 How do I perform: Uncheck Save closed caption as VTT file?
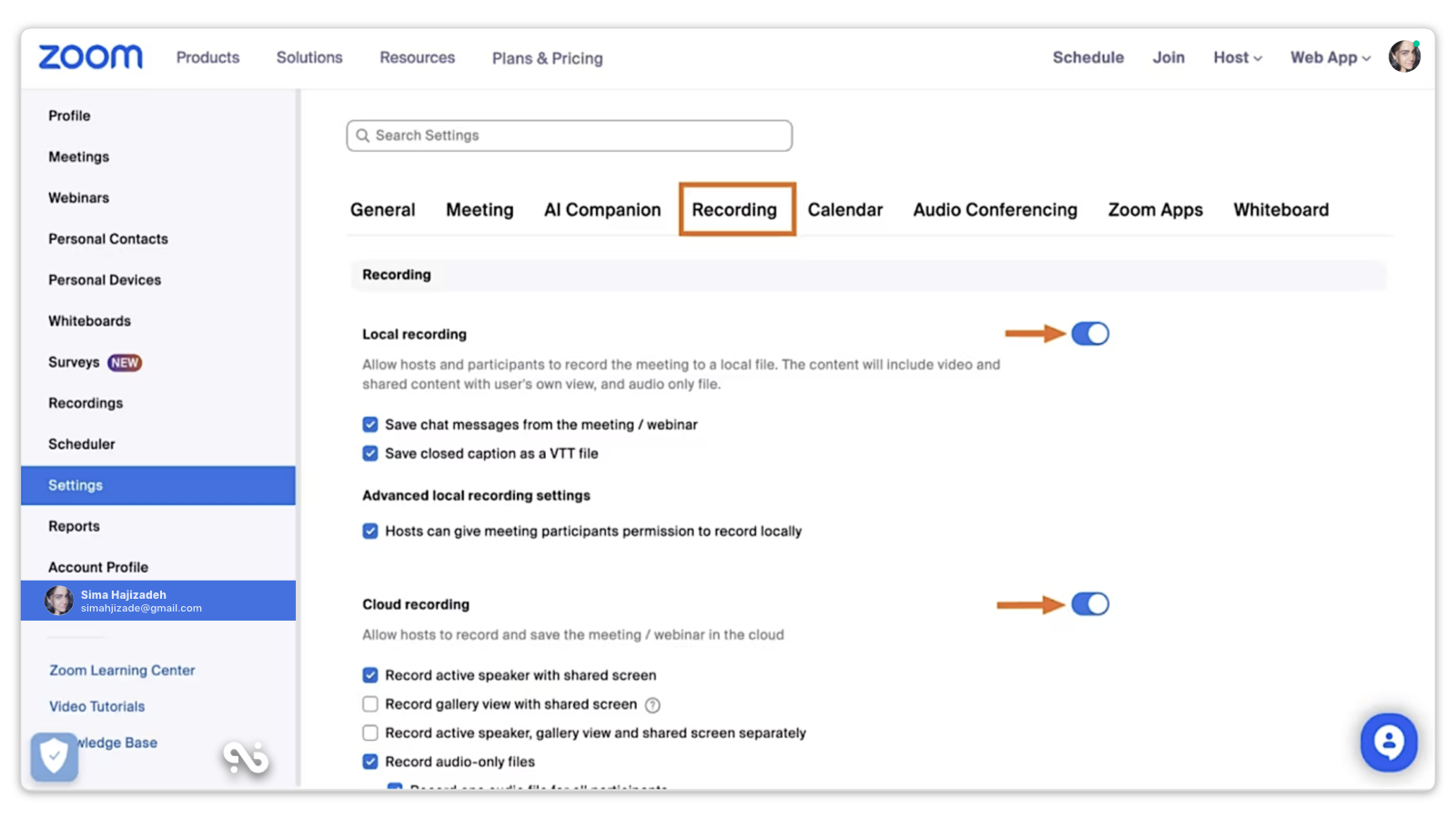(370, 453)
